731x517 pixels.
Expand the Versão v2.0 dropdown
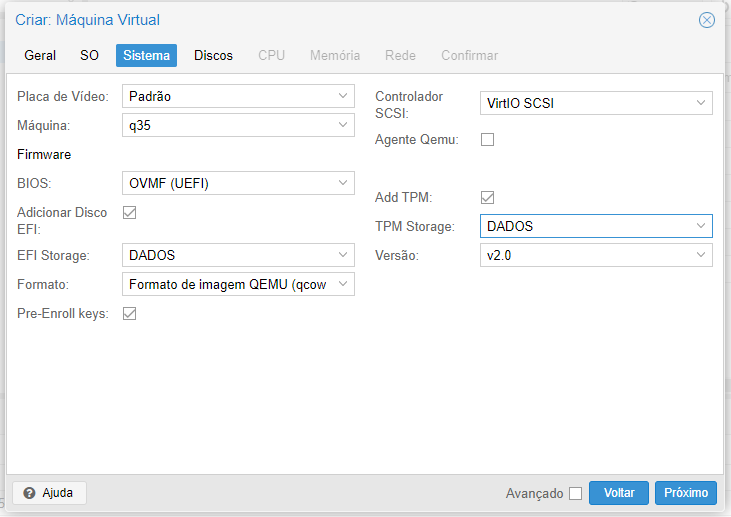(x=596, y=255)
